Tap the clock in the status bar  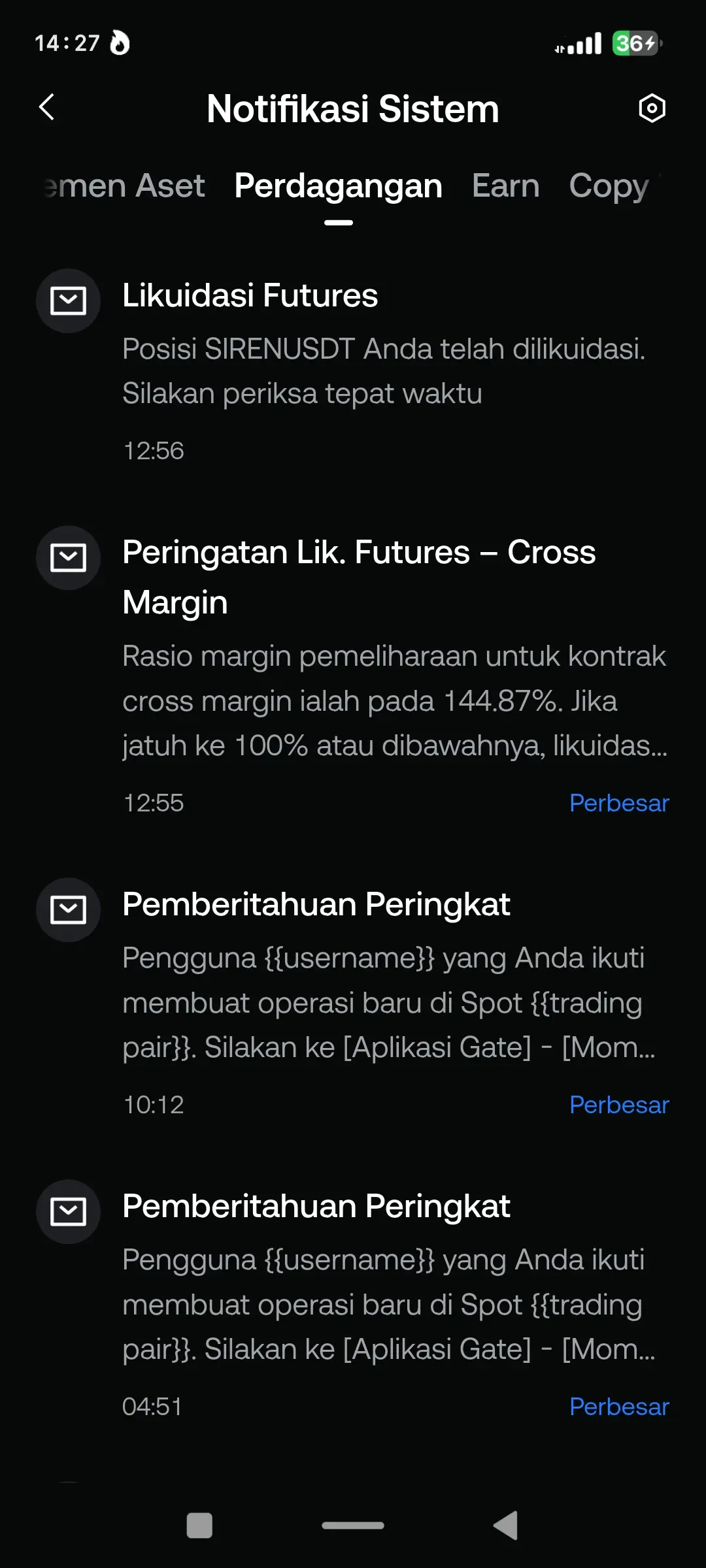[x=64, y=42]
